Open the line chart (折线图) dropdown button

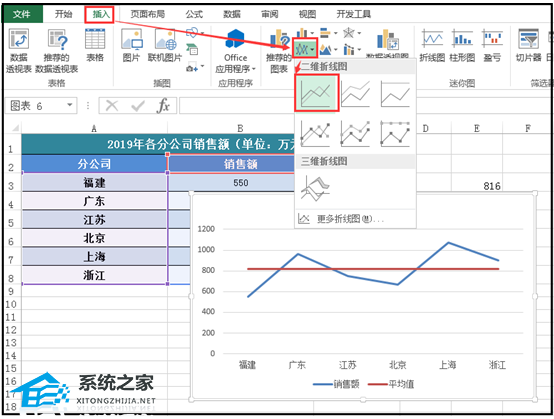click(305, 49)
